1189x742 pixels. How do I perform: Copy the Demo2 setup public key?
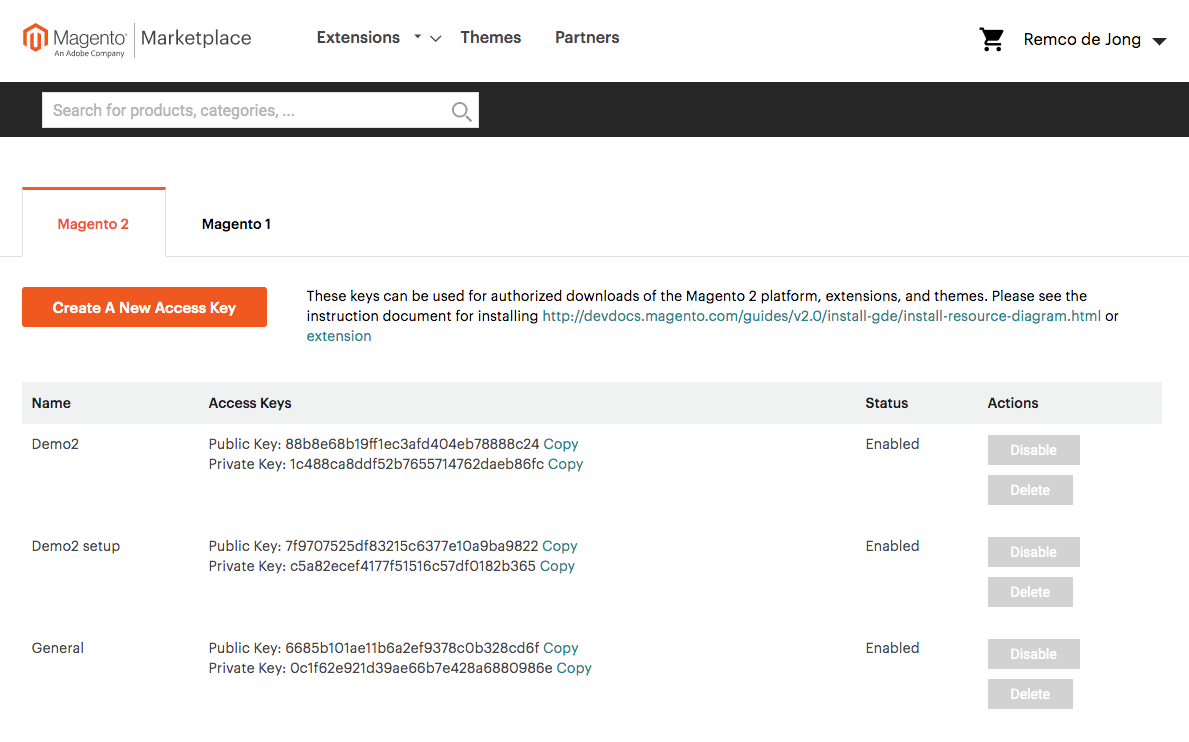559,546
